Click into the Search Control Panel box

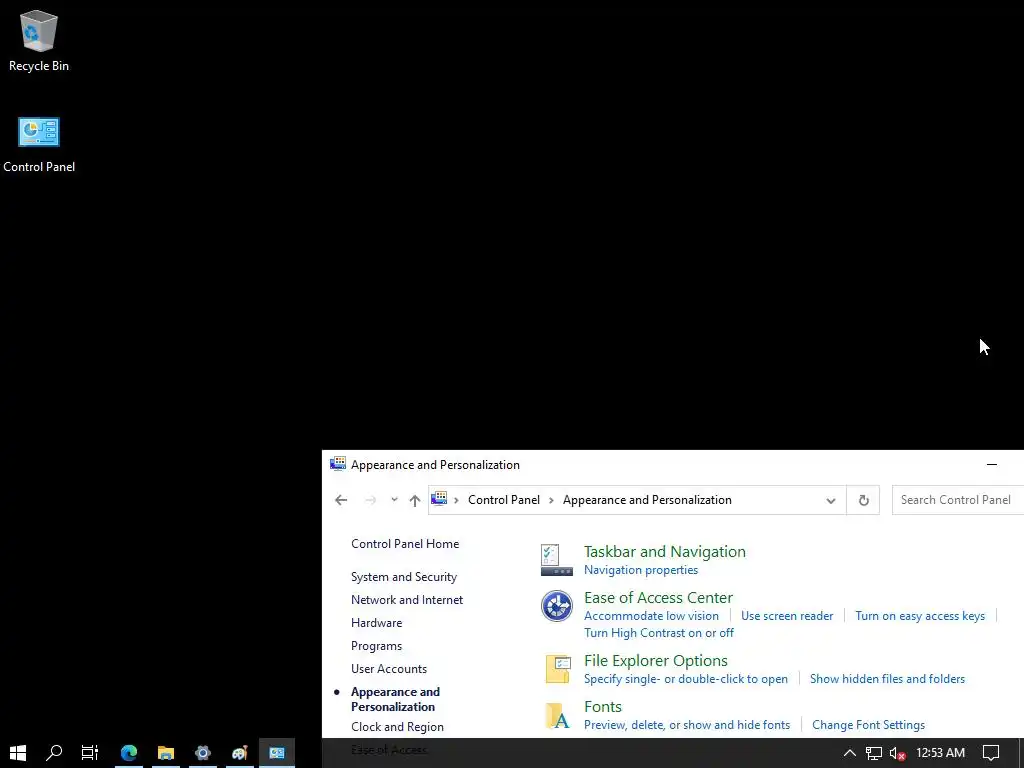957,500
